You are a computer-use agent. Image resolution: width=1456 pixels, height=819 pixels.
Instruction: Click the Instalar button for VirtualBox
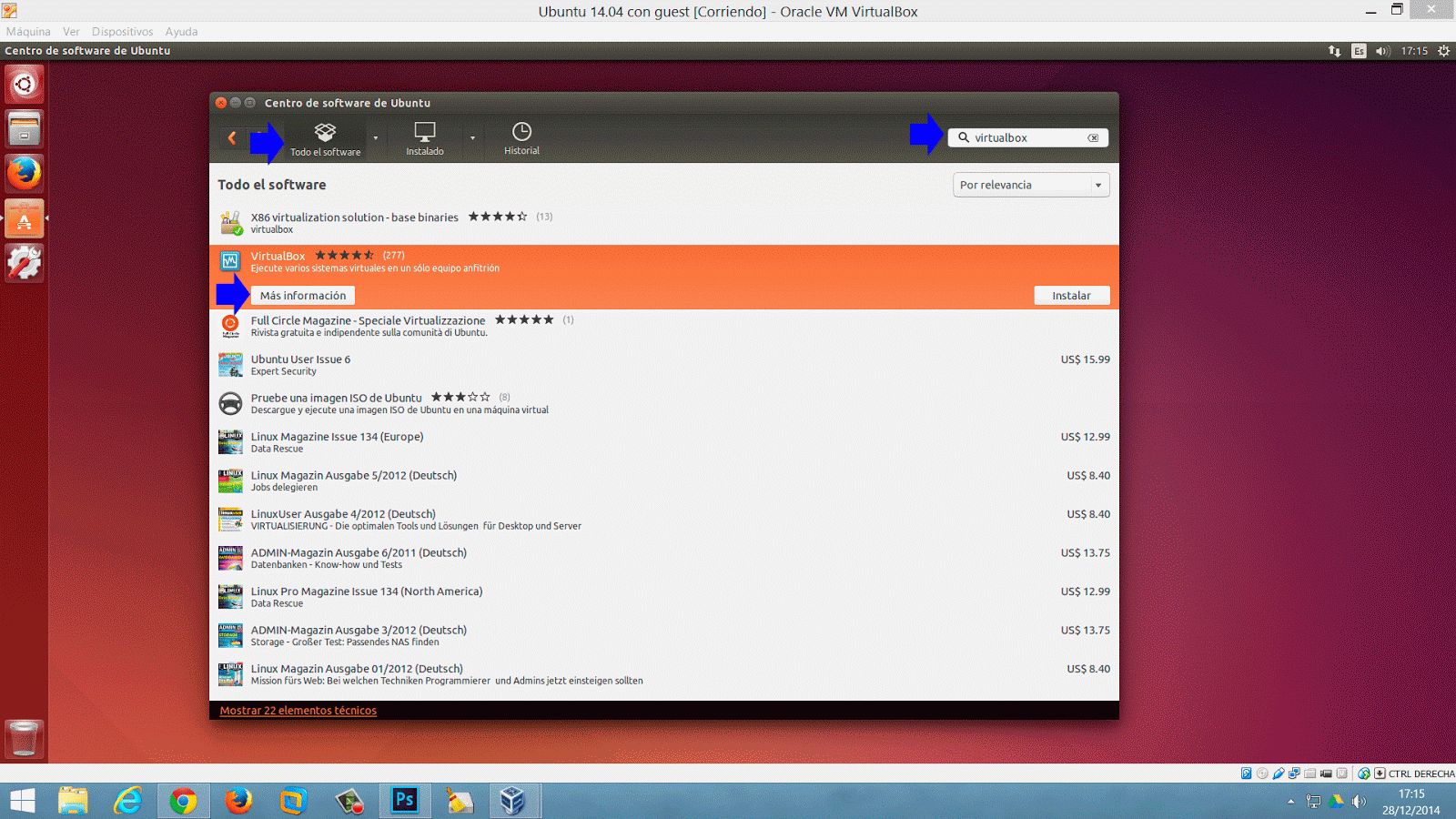[x=1072, y=295]
